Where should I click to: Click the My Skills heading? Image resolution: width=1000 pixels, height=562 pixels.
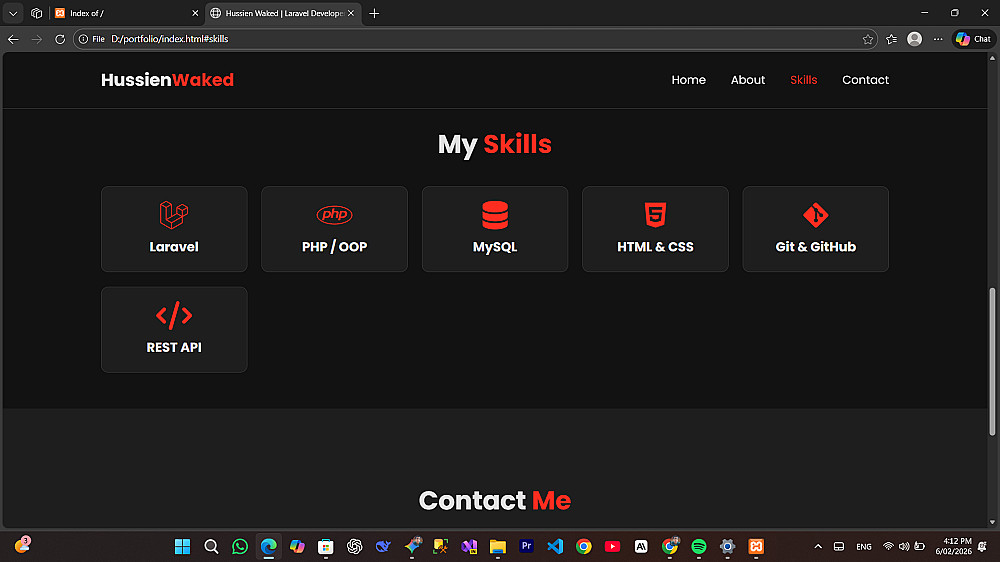494,144
